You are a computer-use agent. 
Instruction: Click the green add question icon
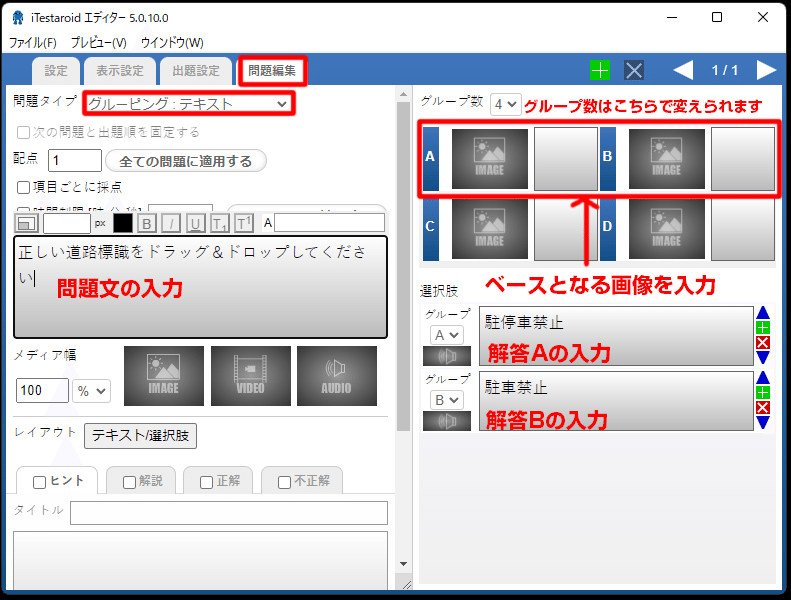600,70
